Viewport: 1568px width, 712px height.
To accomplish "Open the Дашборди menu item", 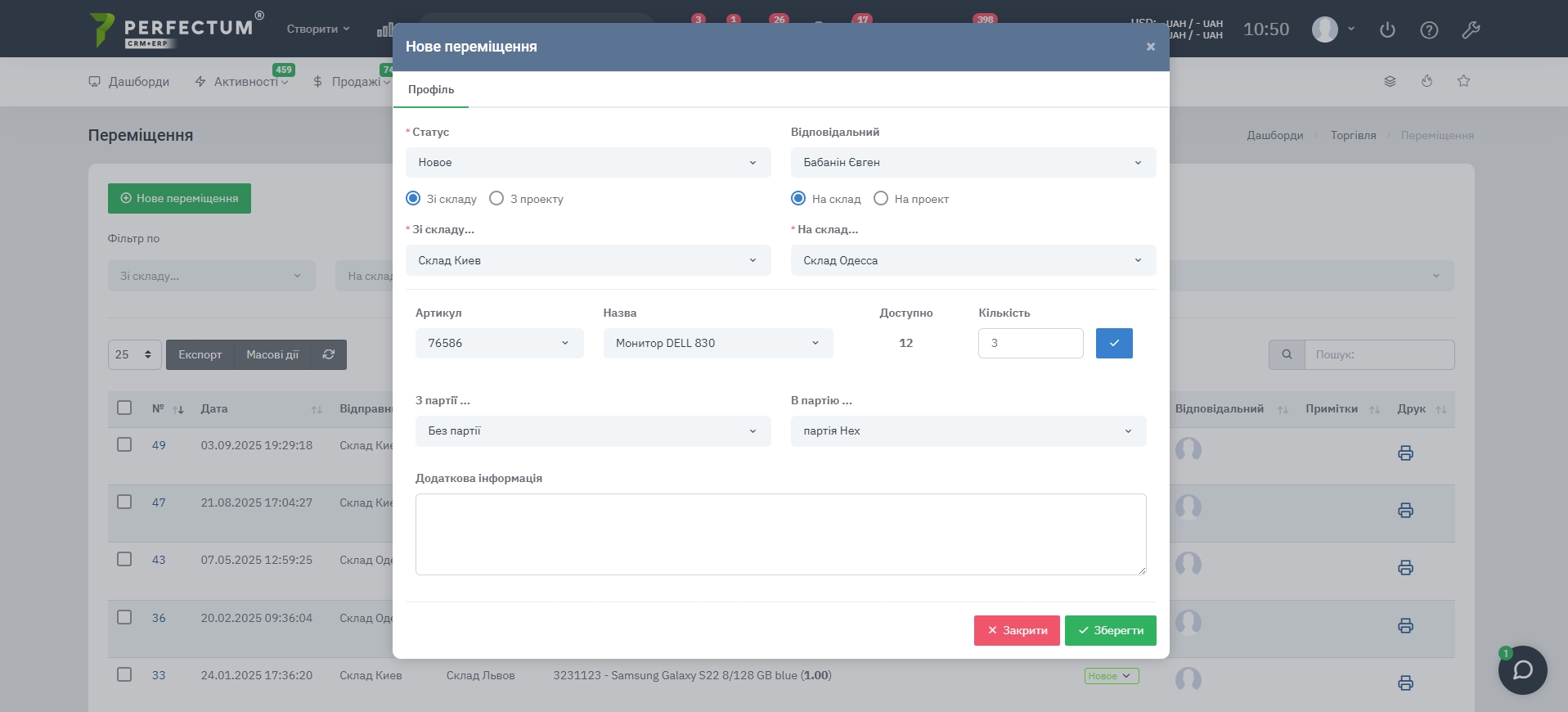I will pyautogui.click(x=129, y=82).
